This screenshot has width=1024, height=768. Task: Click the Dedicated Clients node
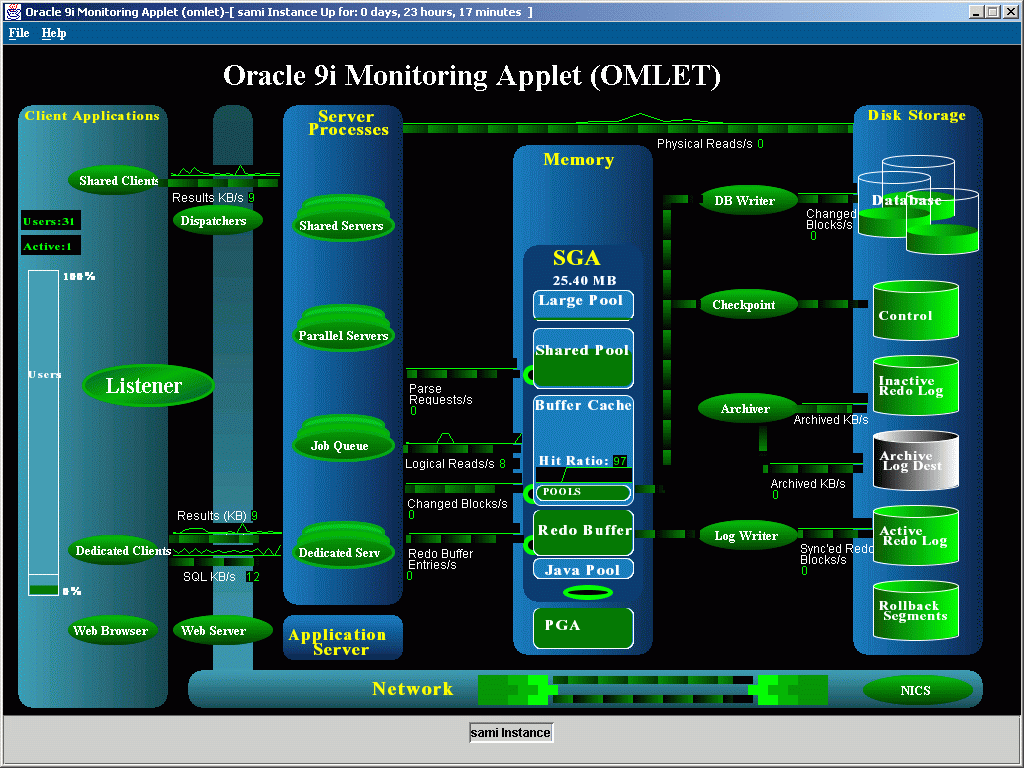(x=119, y=551)
